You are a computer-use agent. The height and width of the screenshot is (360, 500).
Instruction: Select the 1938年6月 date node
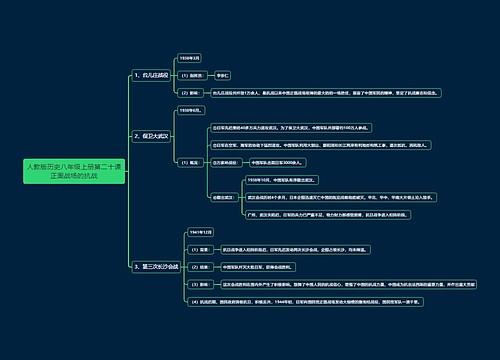click(191, 110)
